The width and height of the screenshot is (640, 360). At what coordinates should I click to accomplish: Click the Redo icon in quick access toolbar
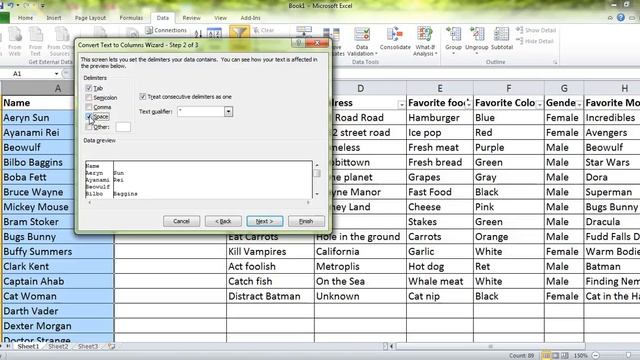[27, 5]
